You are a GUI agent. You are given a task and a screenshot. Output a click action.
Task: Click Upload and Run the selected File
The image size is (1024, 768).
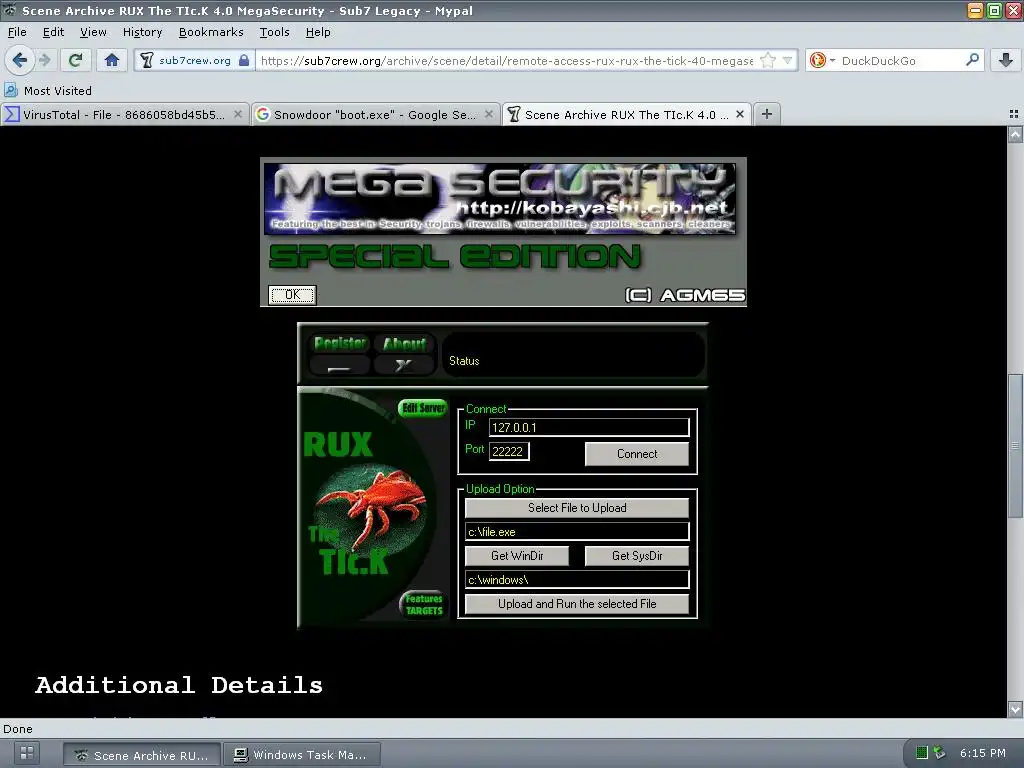tap(577, 604)
